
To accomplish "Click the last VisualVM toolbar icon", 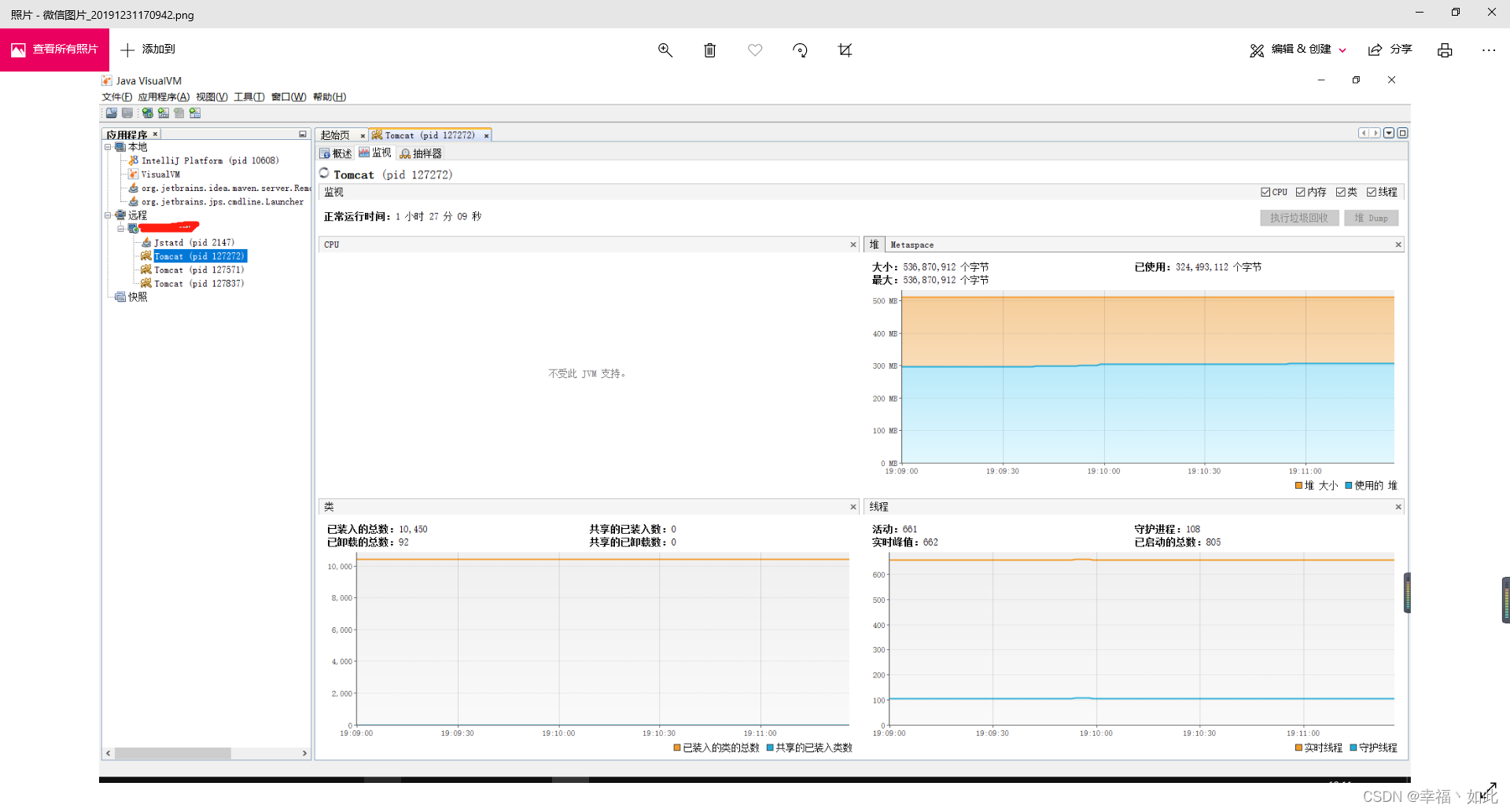I will pos(195,113).
